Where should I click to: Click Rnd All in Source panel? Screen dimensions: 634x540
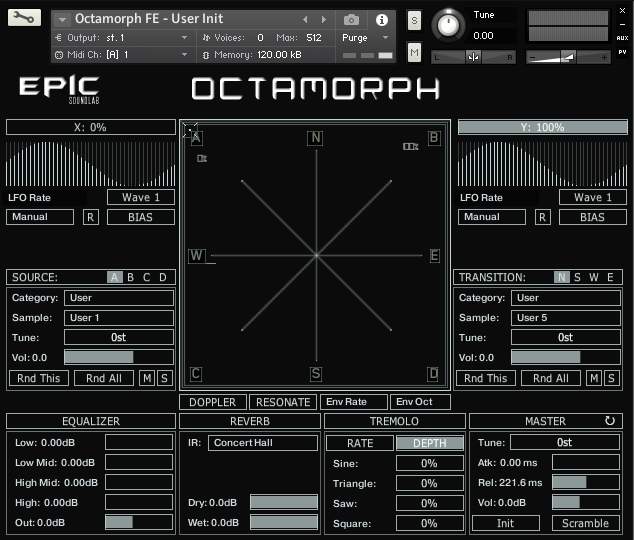coord(104,378)
